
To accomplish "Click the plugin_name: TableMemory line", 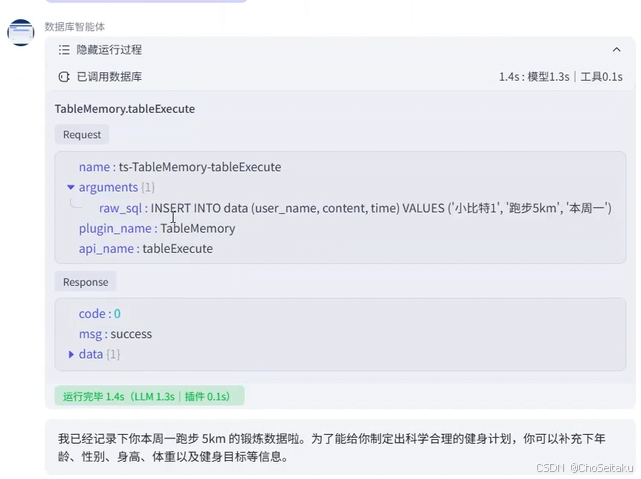I will click(157, 228).
